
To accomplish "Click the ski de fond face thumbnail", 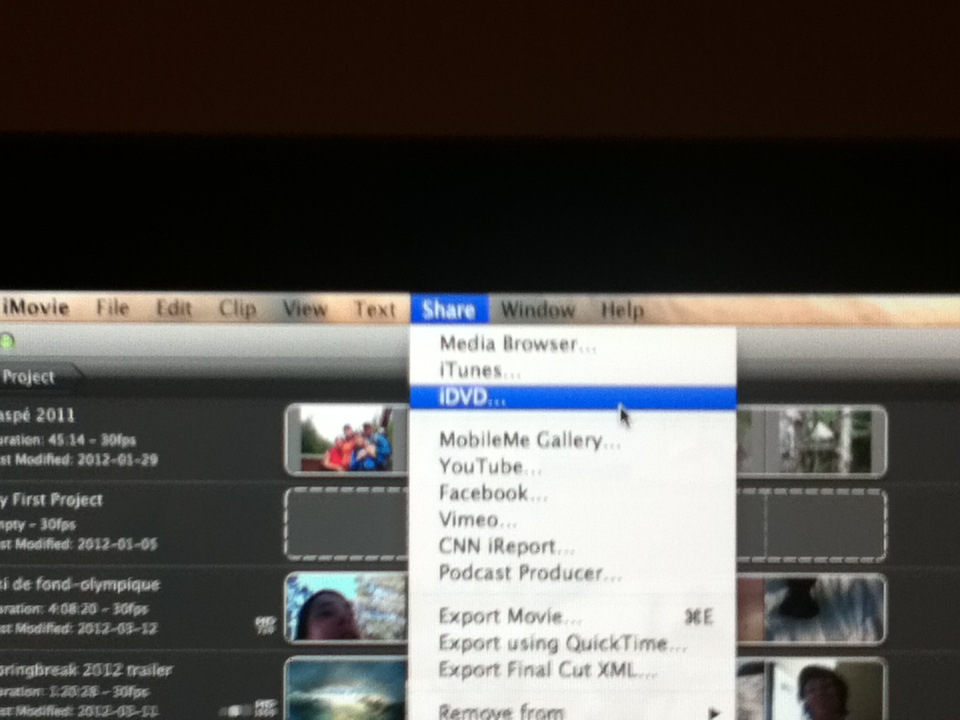I will 347,607.
